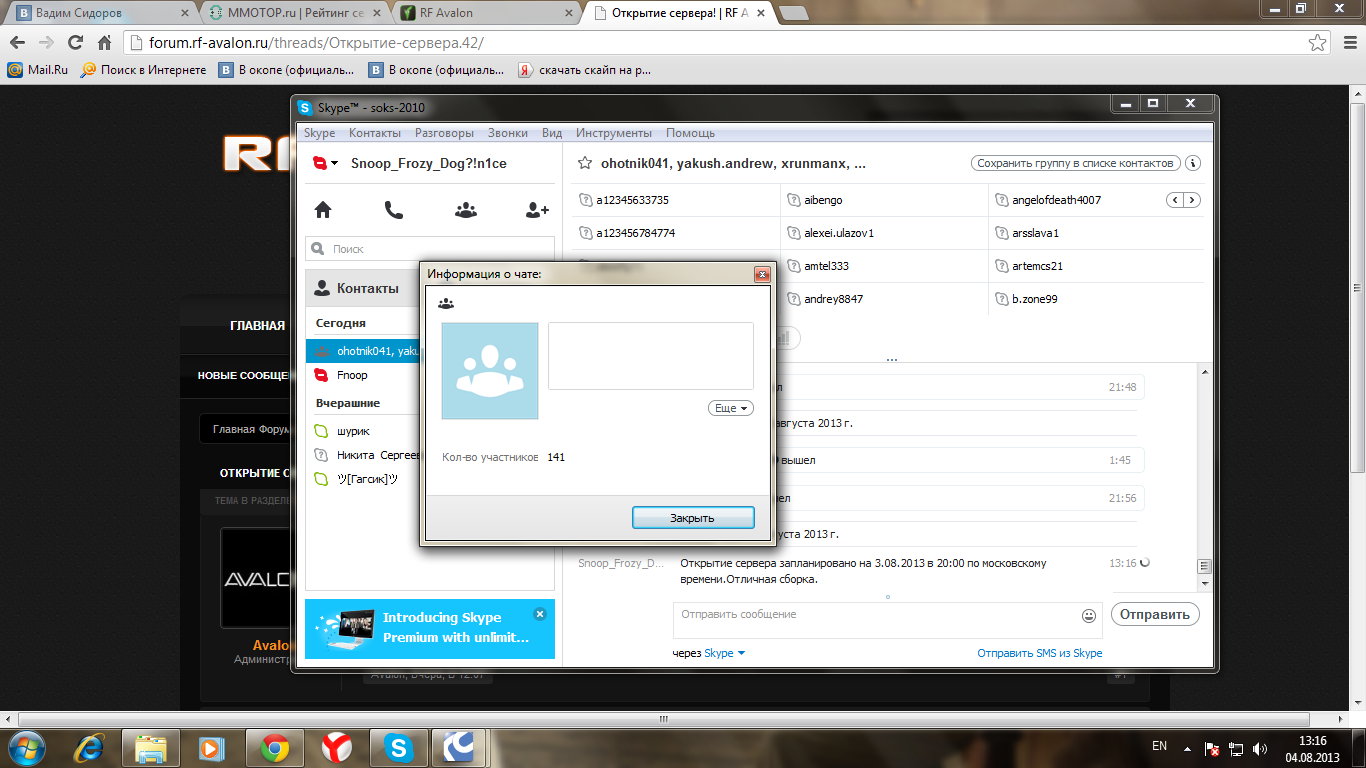Reload the page in Chrome
The height and width of the screenshot is (768, 1366).
(x=75, y=43)
